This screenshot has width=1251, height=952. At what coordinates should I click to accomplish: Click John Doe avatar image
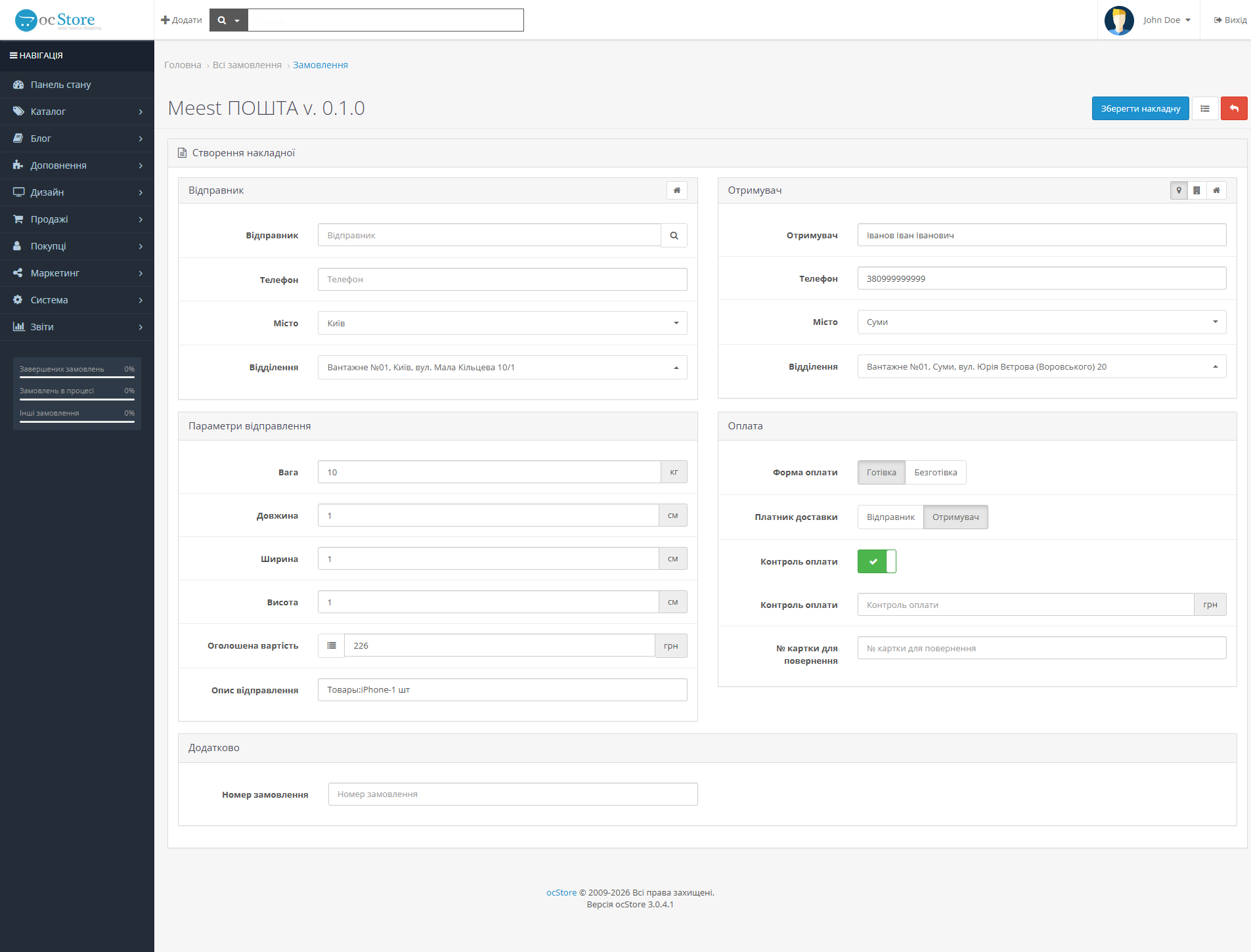pos(1119,20)
